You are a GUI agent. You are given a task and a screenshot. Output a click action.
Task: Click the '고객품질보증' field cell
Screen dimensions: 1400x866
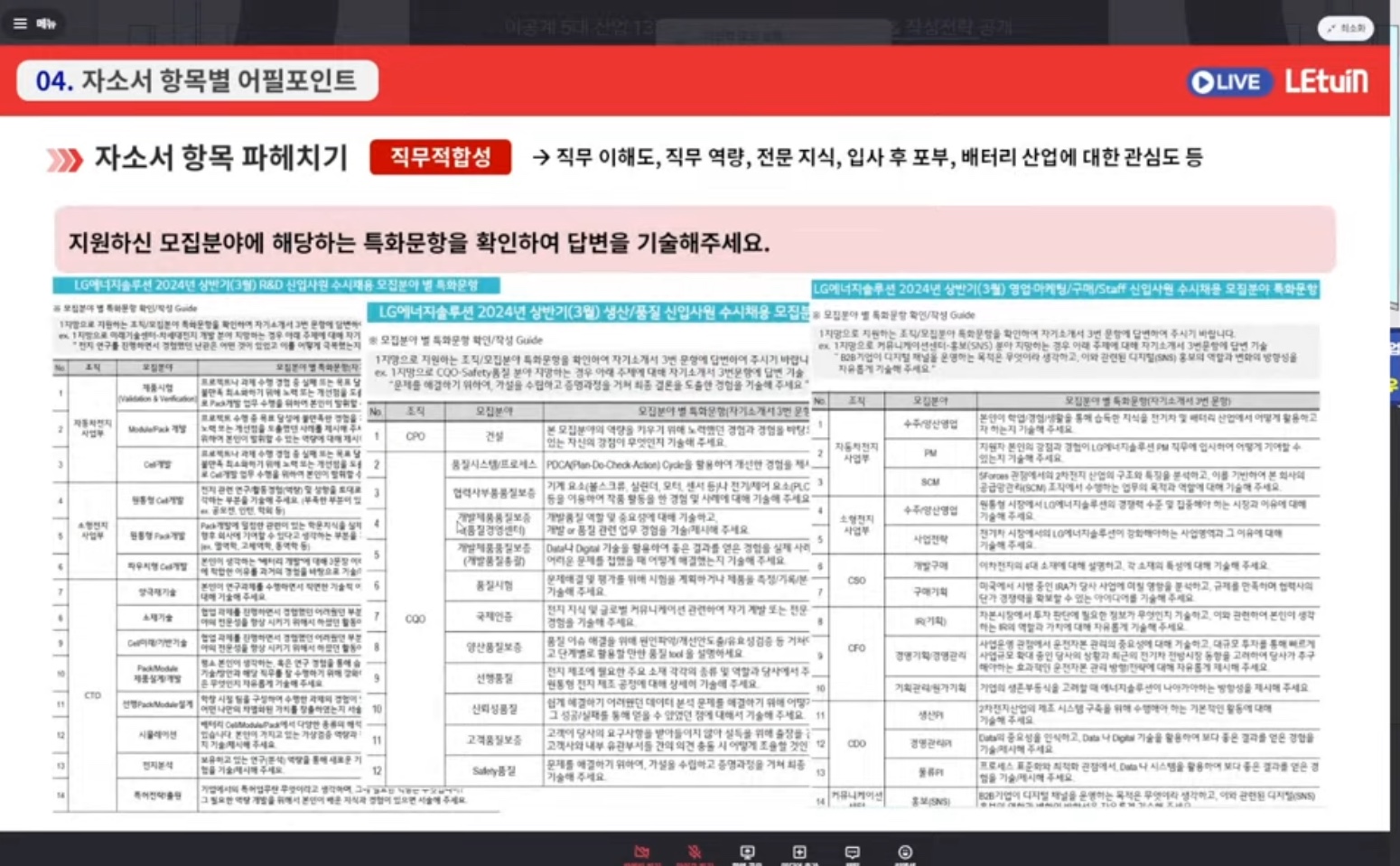click(494, 740)
